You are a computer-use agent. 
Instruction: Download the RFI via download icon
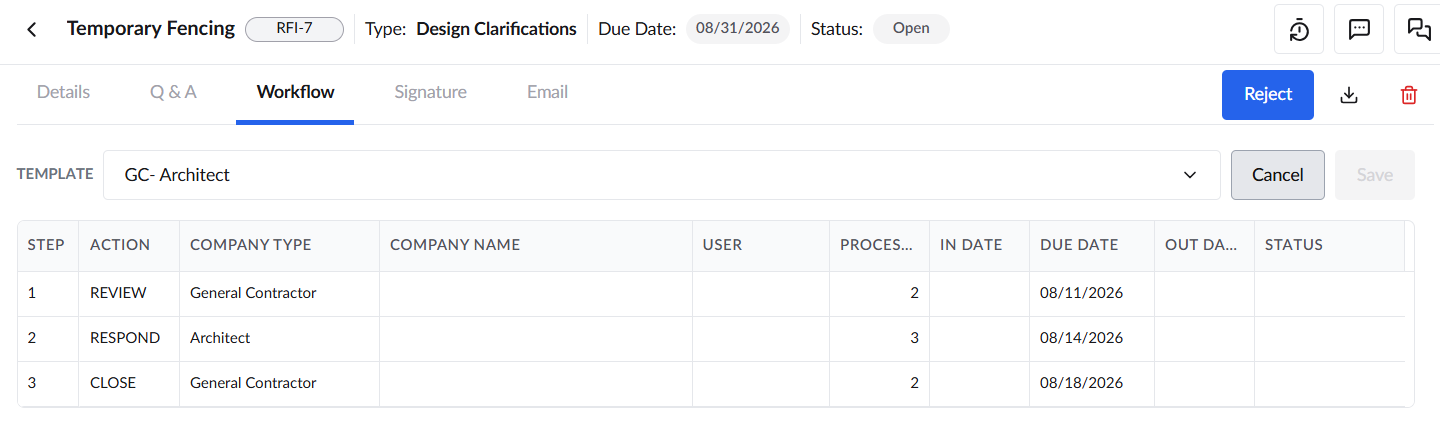coord(1349,95)
